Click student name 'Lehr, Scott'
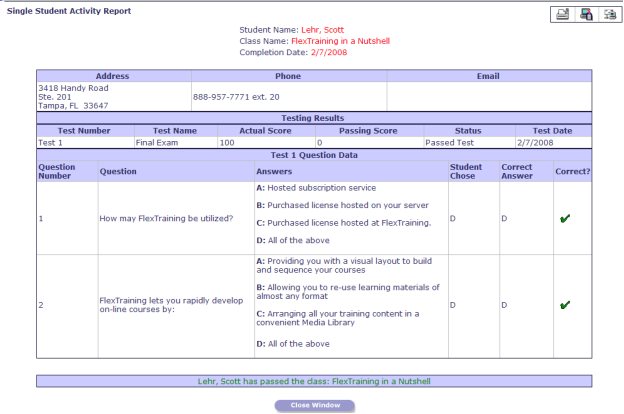The height and width of the screenshot is (414, 624). [x=322, y=30]
